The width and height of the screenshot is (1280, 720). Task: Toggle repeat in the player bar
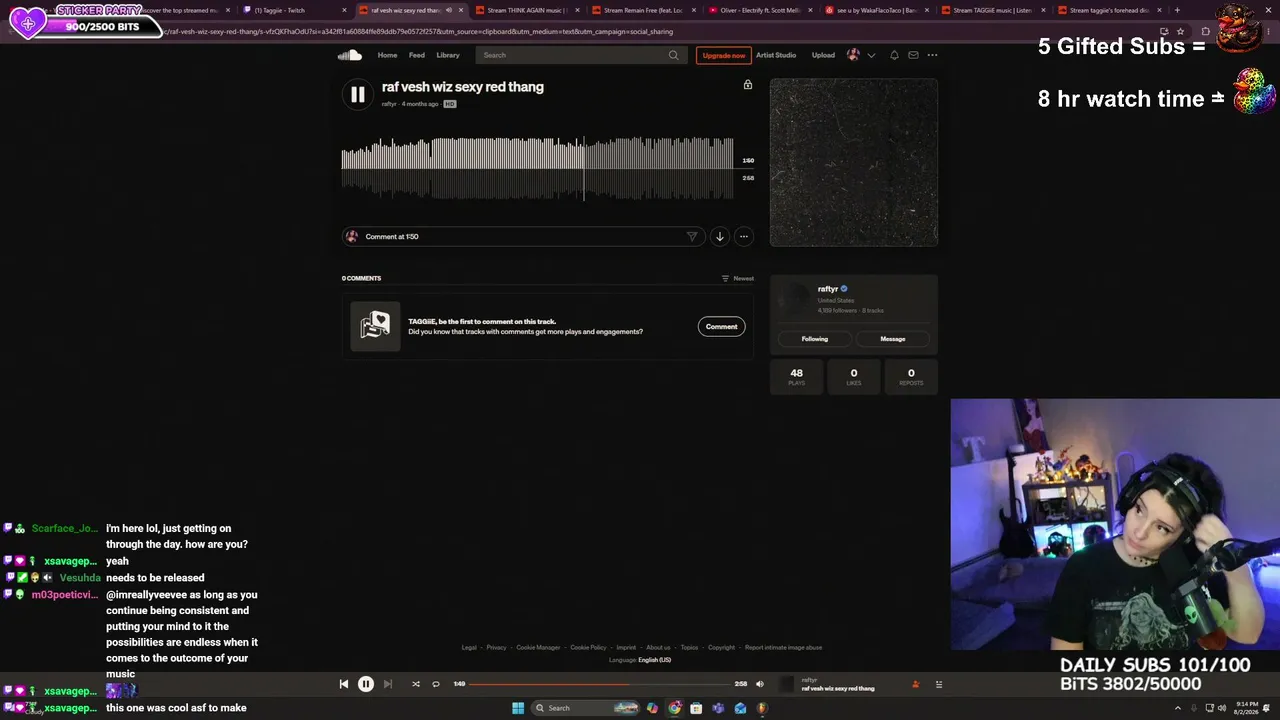click(436, 684)
